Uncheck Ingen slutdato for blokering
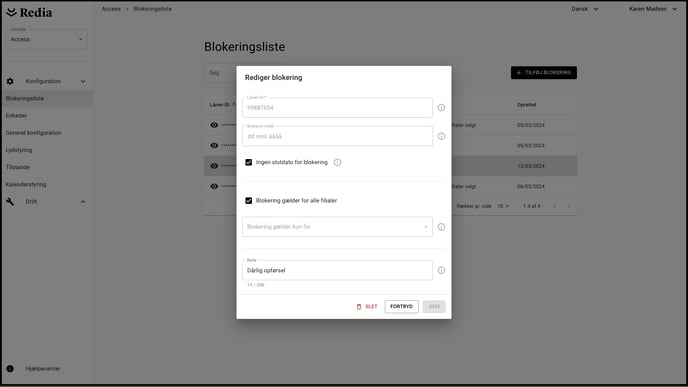Image resolution: width=688 pixels, height=387 pixels. pos(249,162)
